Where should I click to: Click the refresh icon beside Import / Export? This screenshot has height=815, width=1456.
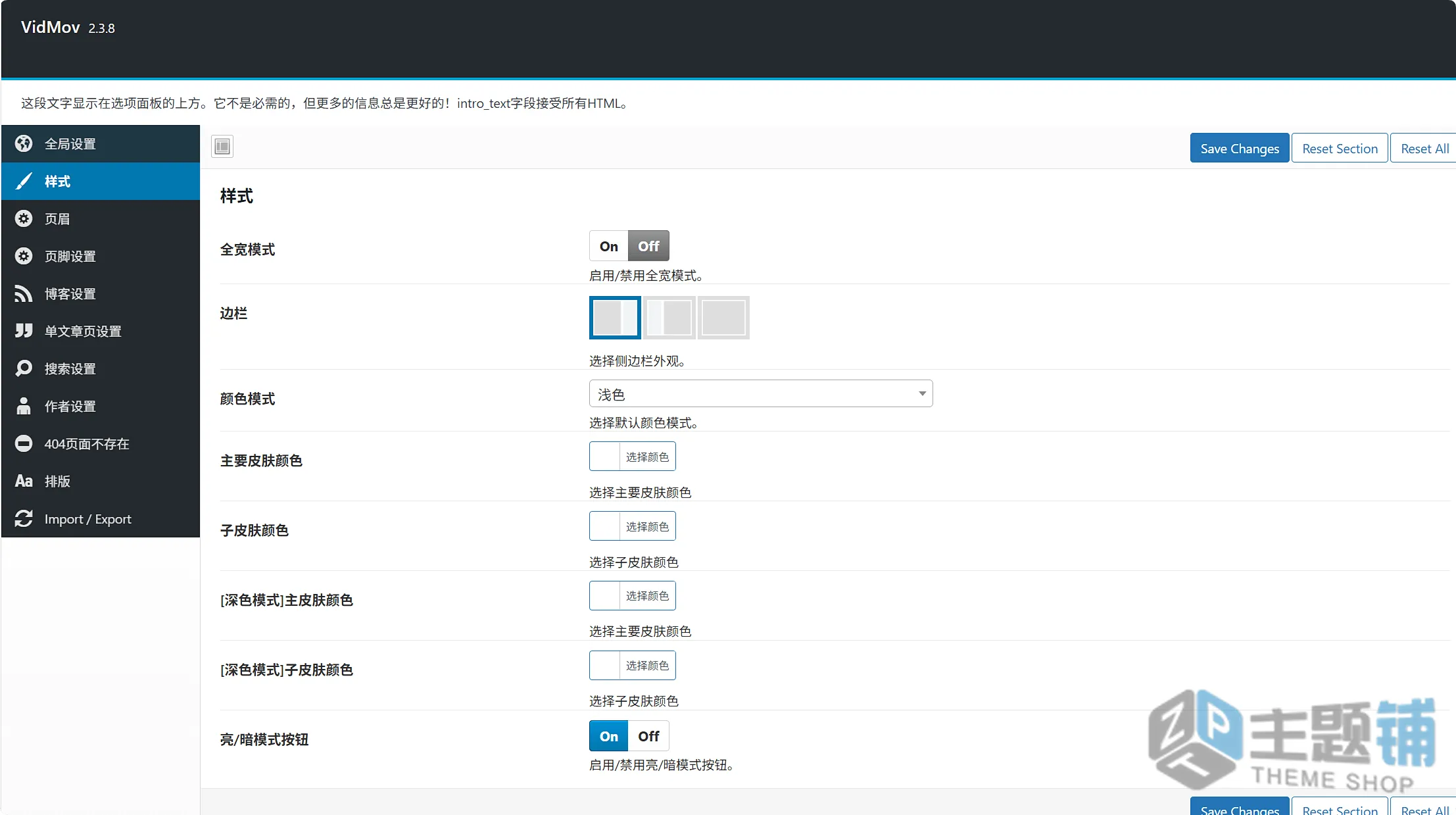click(x=24, y=518)
